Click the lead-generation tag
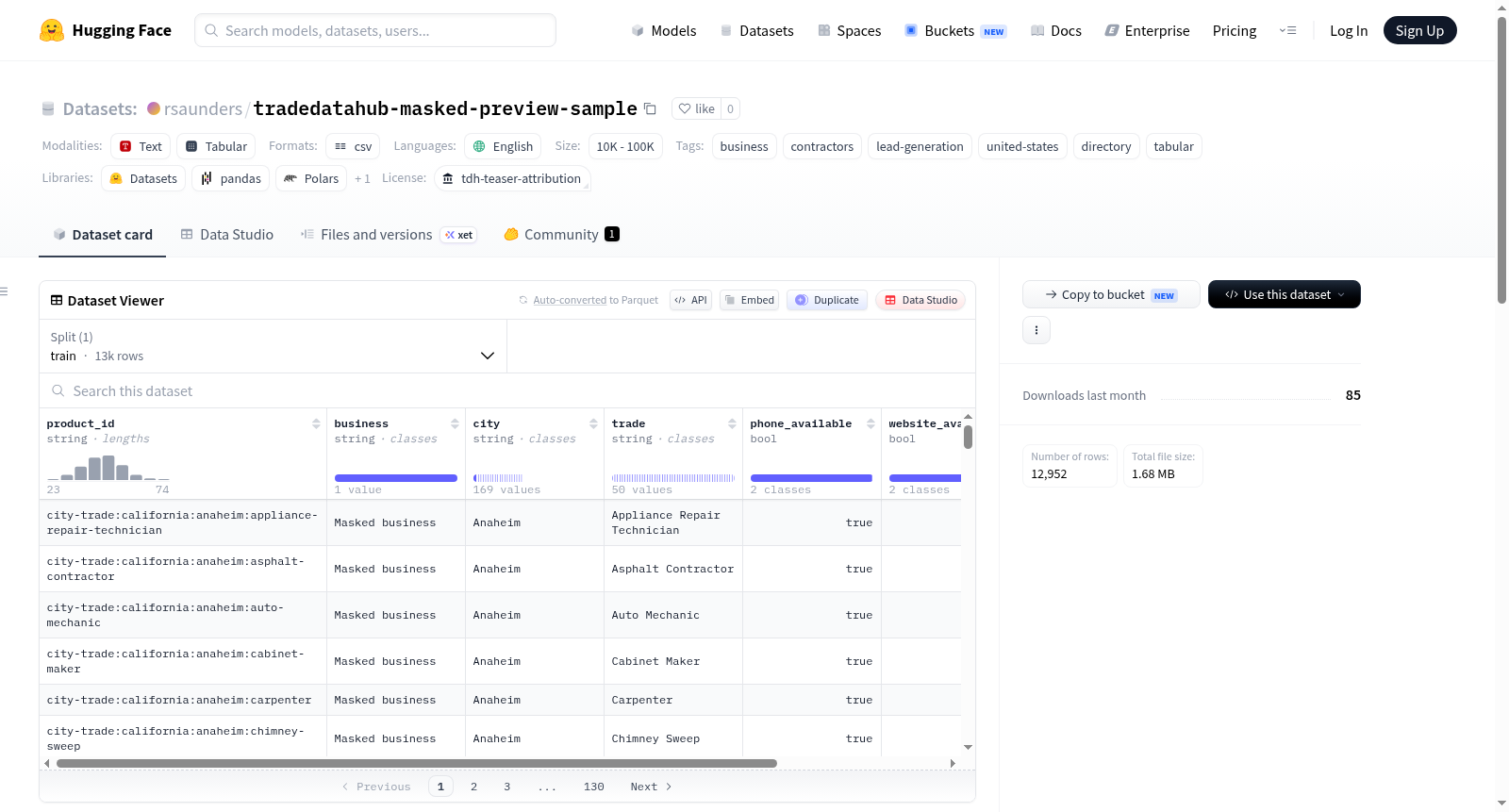Viewport: 1509px width, 812px height. pyautogui.click(x=920, y=146)
